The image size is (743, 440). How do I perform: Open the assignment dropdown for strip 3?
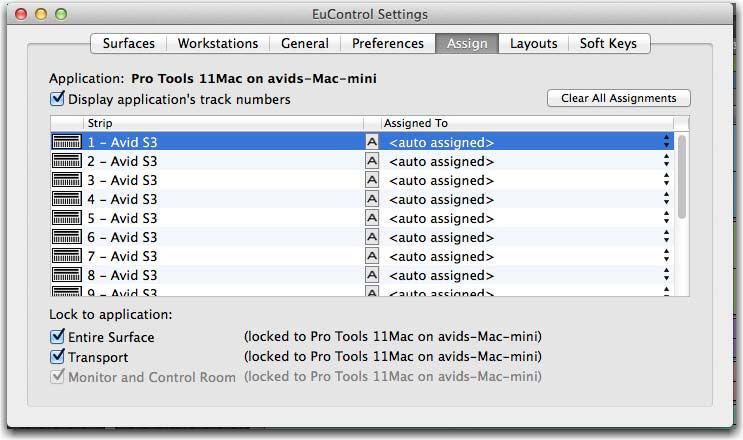[666, 180]
